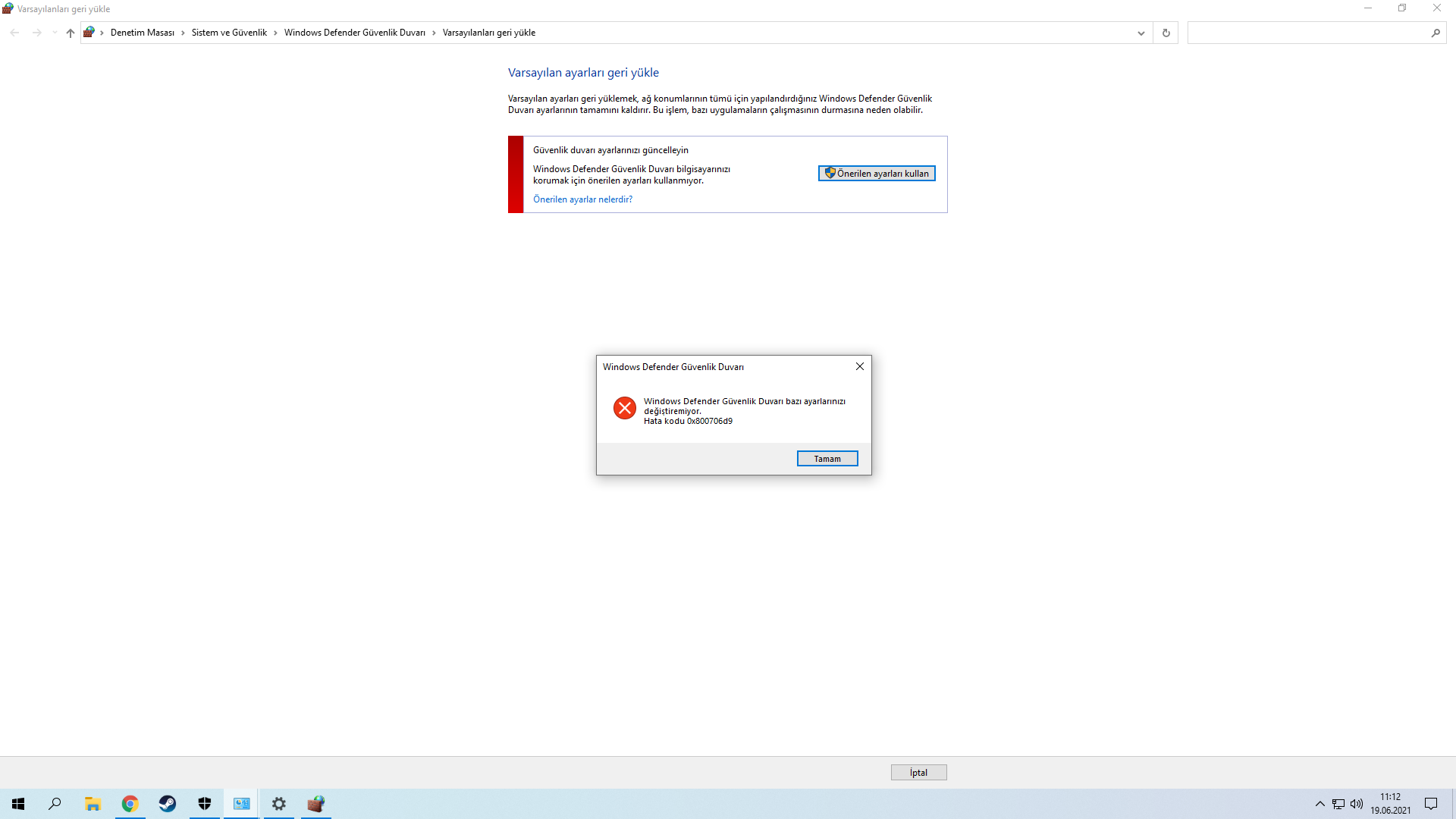Open Google Chrome from the taskbar
This screenshot has width=1456, height=819.
coord(130,804)
